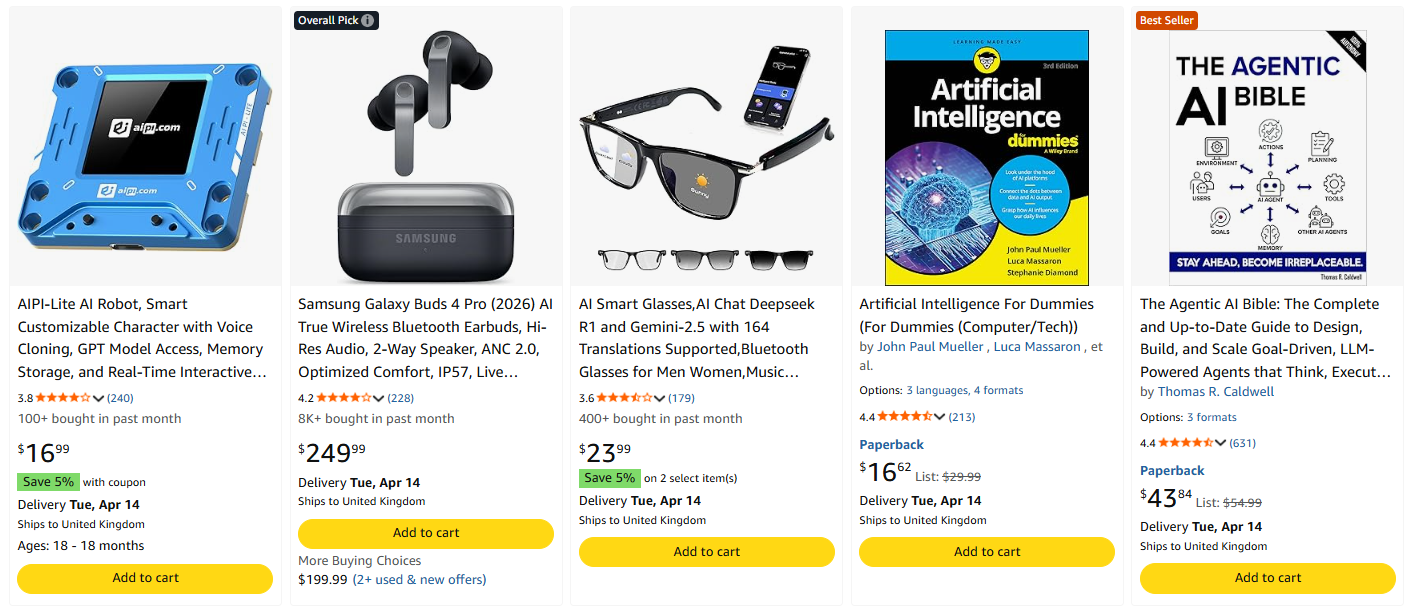The height and width of the screenshot is (614, 1410).
Task: Click the info icon on the Overall Pick badge
Action: [368, 19]
